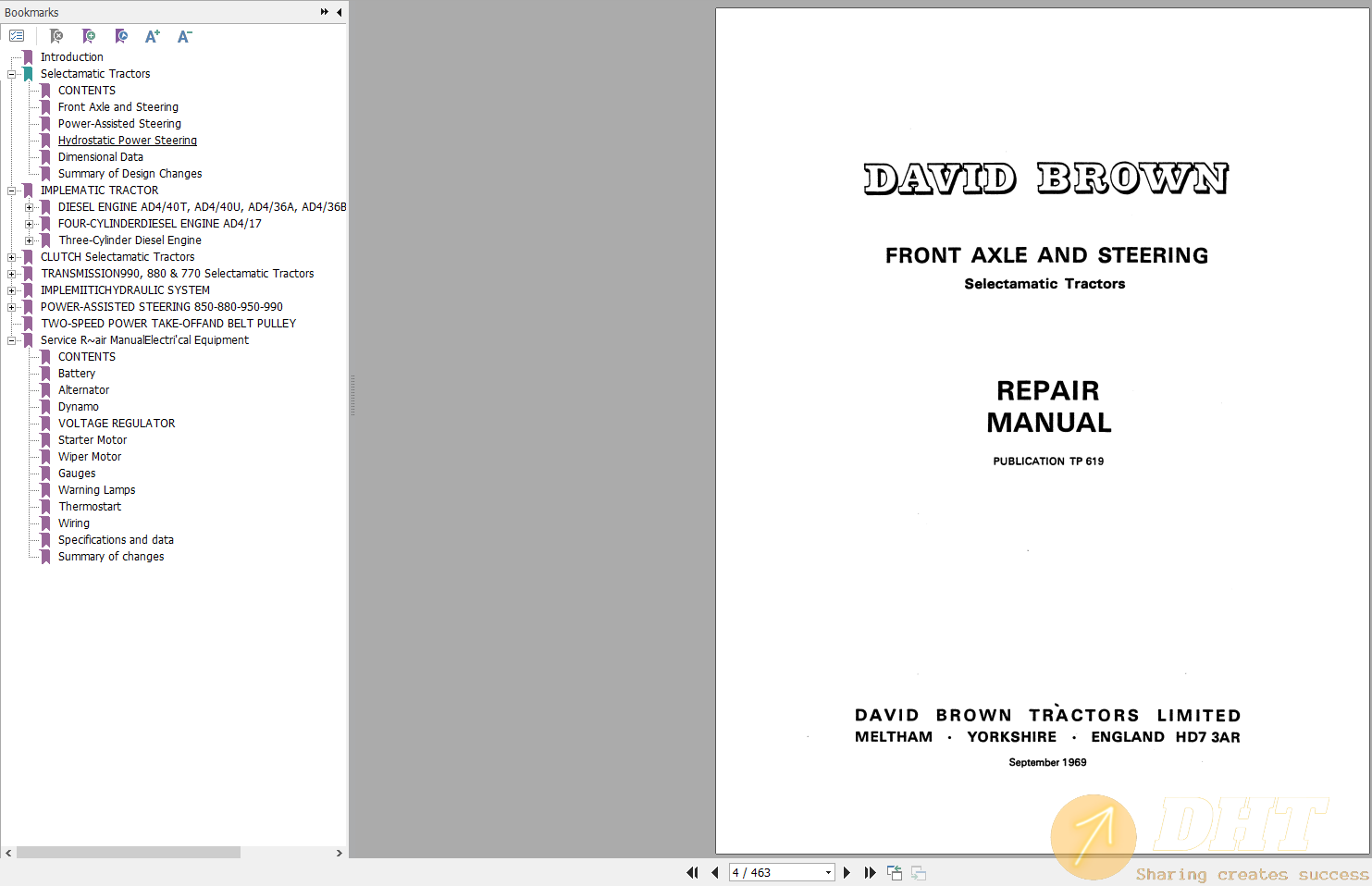Go to first page with skip-back icon
1372x886 pixels.
pyautogui.click(x=692, y=872)
